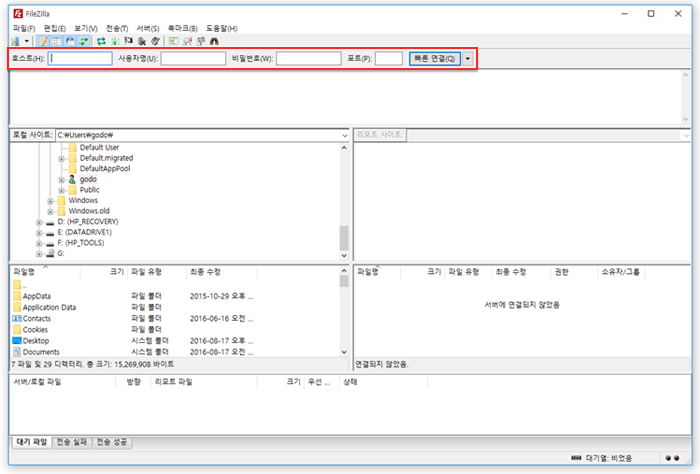Viewport: 700px width, 474px height.
Task: Expand the godo folder node
Action: tap(62, 180)
